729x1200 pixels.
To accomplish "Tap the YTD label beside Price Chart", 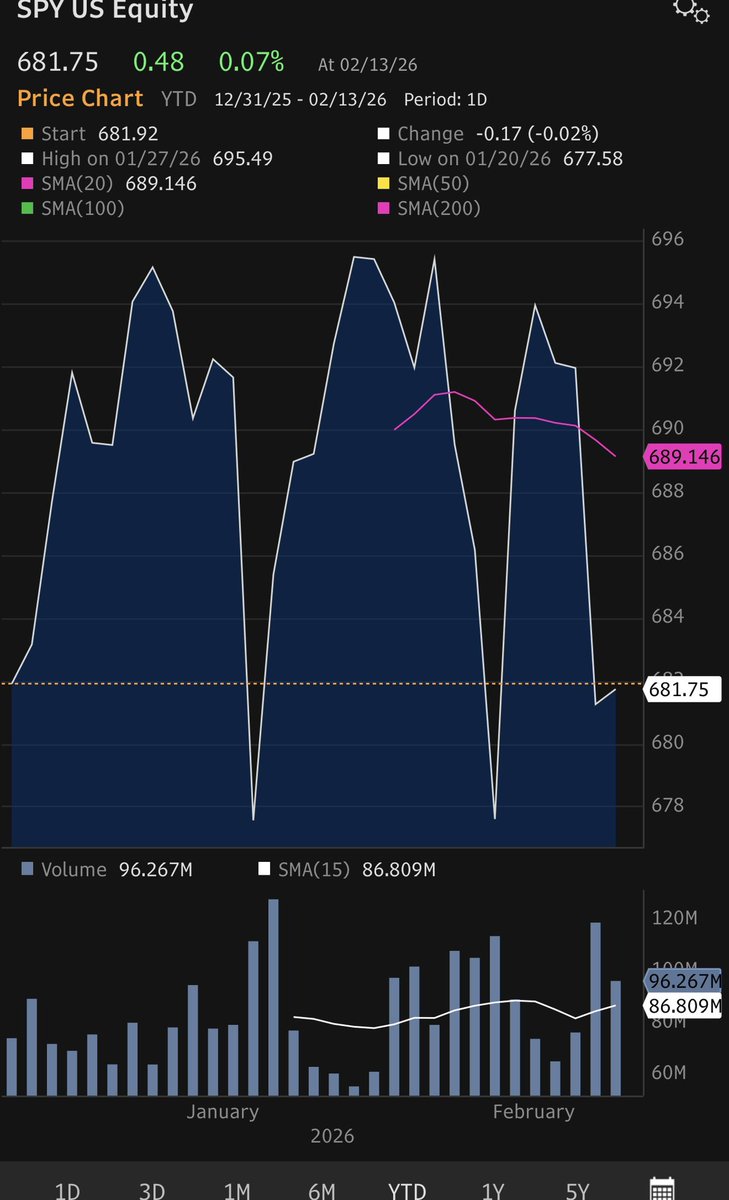I will pyautogui.click(x=179, y=100).
